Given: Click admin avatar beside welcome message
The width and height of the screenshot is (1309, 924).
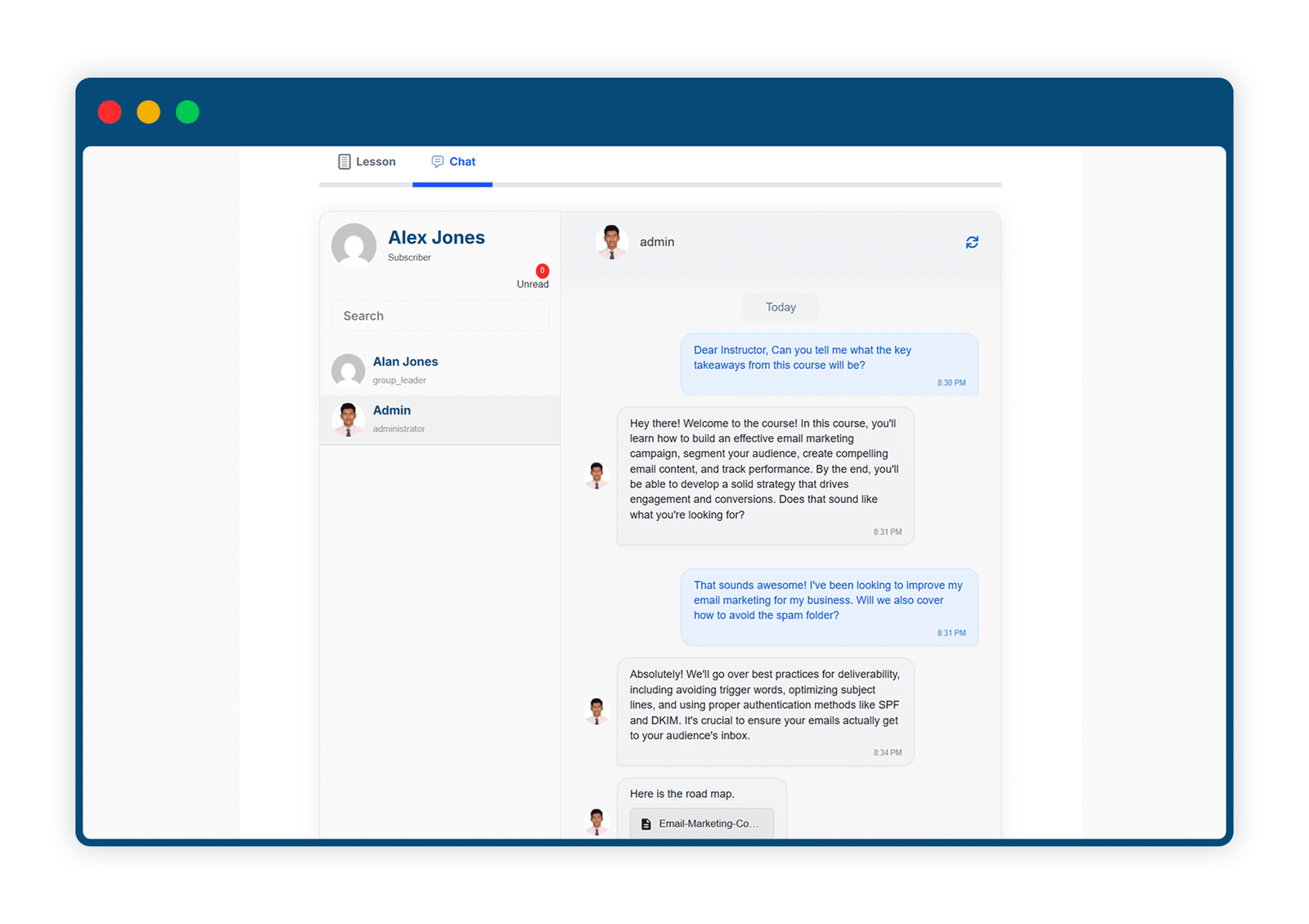Looking at the screenshot, I should pyautogui.click(x=596, y=475).
